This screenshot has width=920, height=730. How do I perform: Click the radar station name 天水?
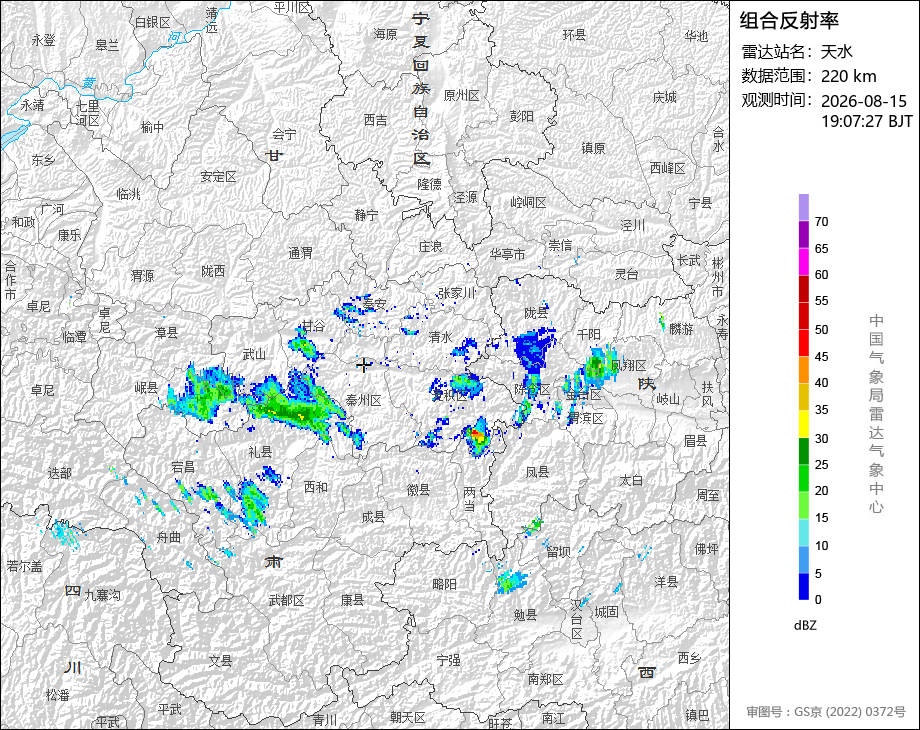pyautogui.click(x=837, y=52)
